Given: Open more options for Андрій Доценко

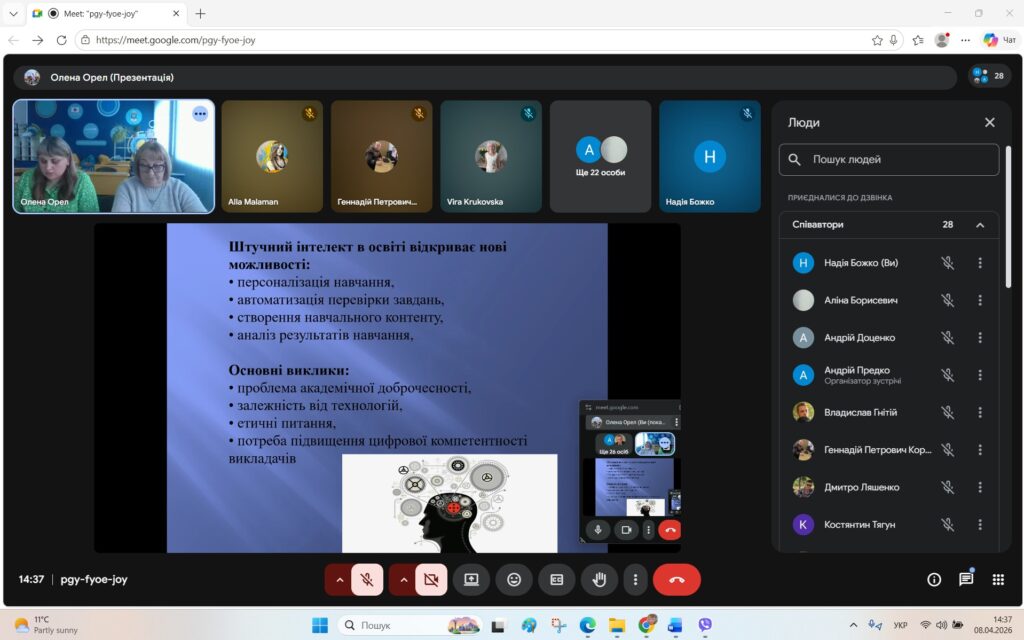Looking at the screenshot, I should point(980,338).
